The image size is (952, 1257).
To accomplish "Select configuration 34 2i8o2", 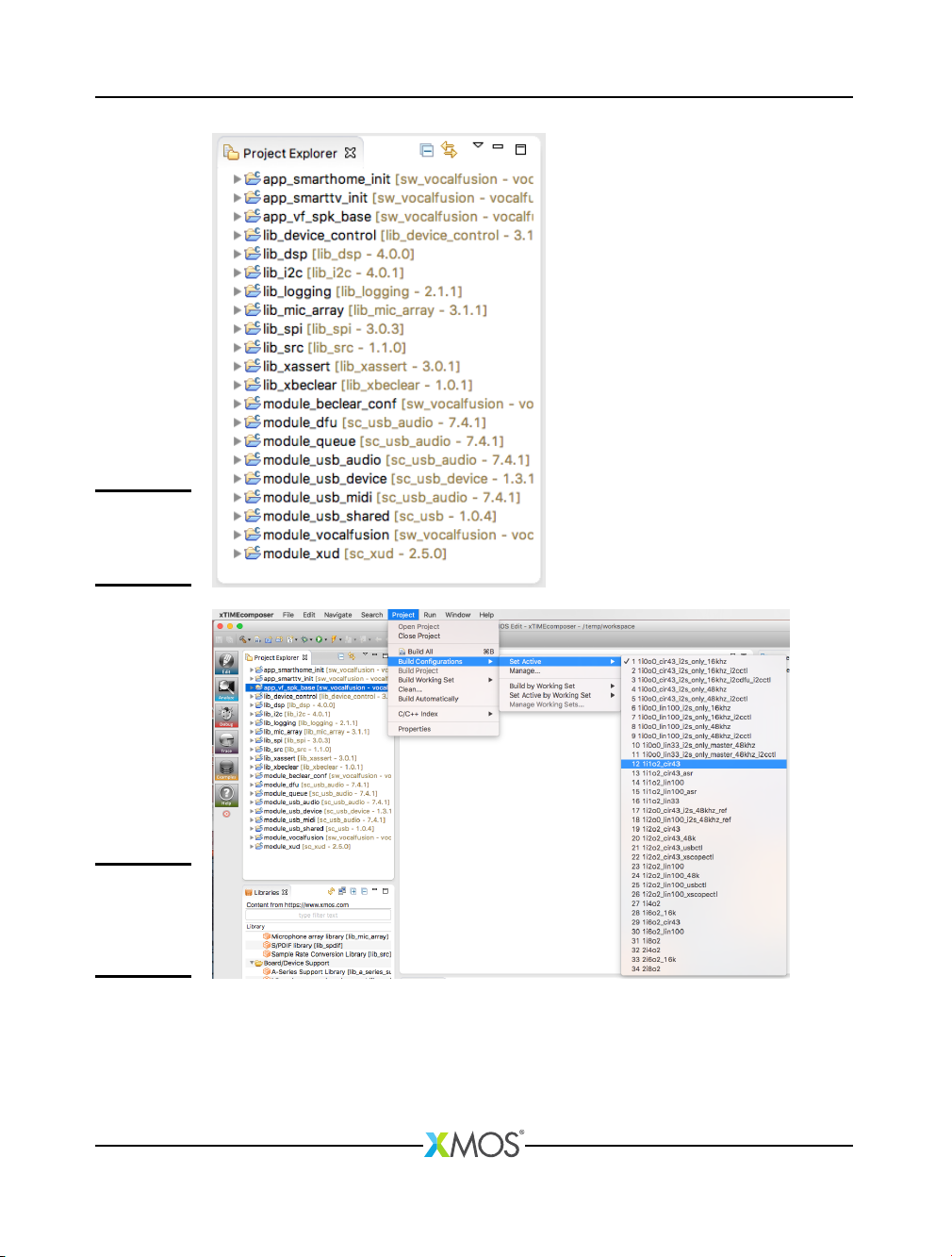I will tap(704, 968).
